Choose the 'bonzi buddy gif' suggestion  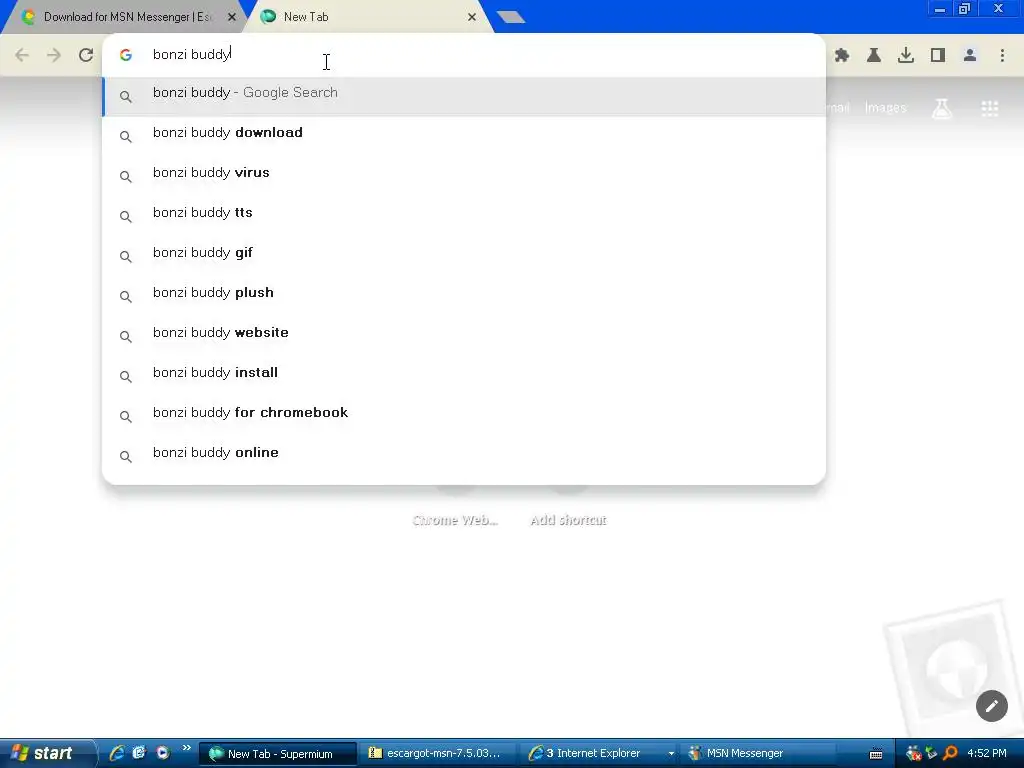click(464, 256)
